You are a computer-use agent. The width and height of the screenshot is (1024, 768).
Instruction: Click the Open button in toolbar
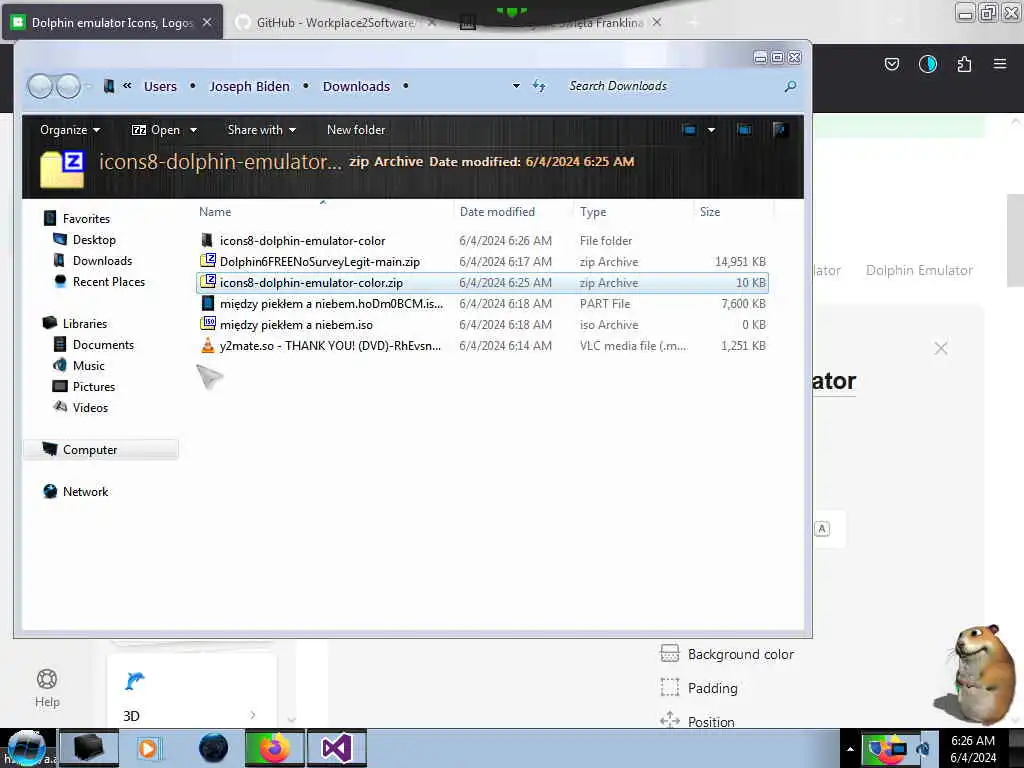pyautogui.click(x=155, y=129)
